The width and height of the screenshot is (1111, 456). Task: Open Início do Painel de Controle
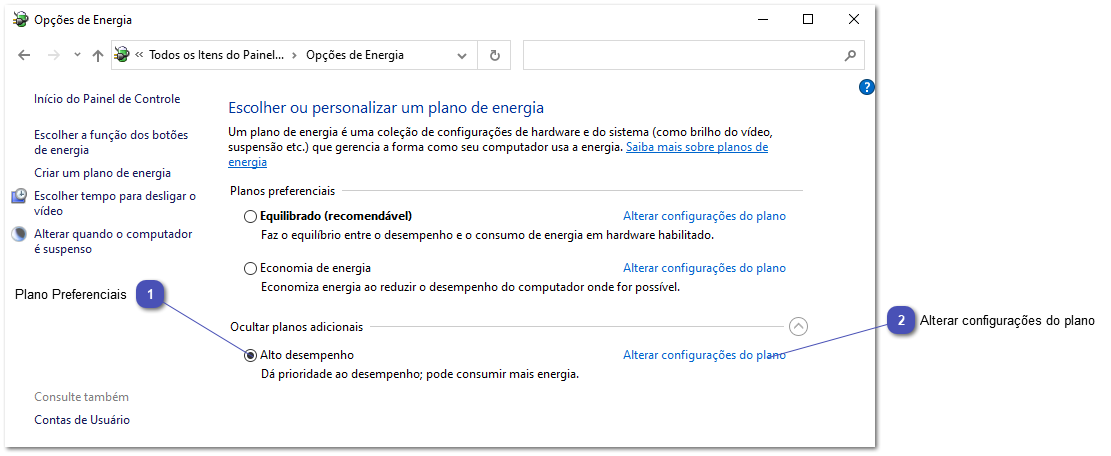[107, 99]
